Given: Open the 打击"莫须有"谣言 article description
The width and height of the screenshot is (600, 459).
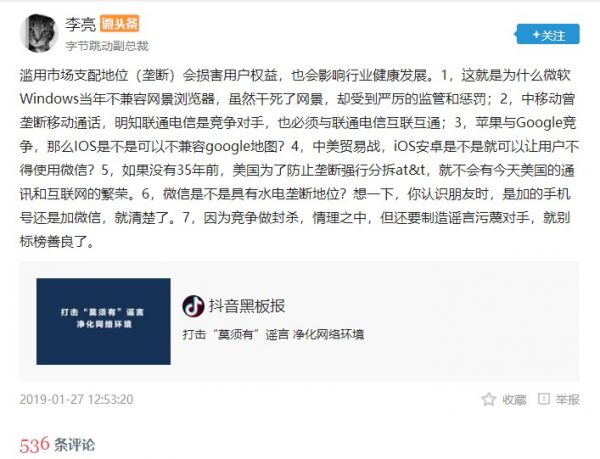Looking at the screenshot, I should pyautogui.click(x=273, y=334).
